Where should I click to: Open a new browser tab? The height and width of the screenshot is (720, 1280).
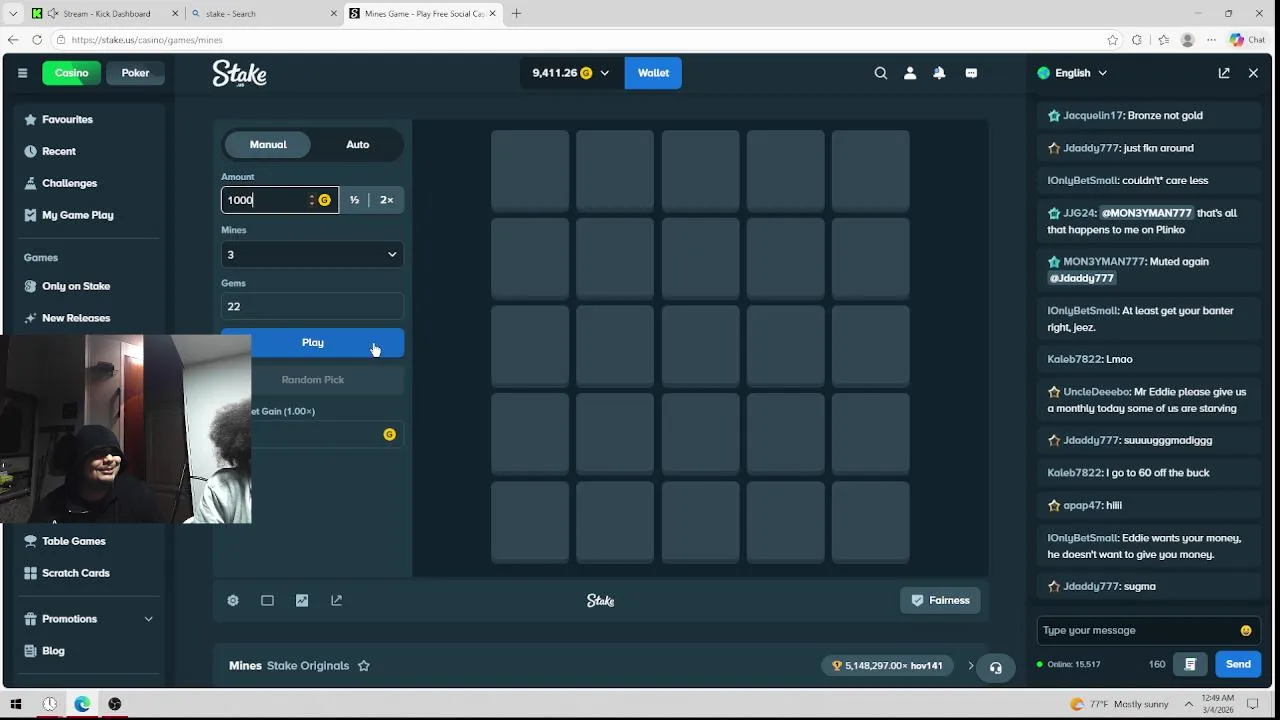(x=516, y=14)
